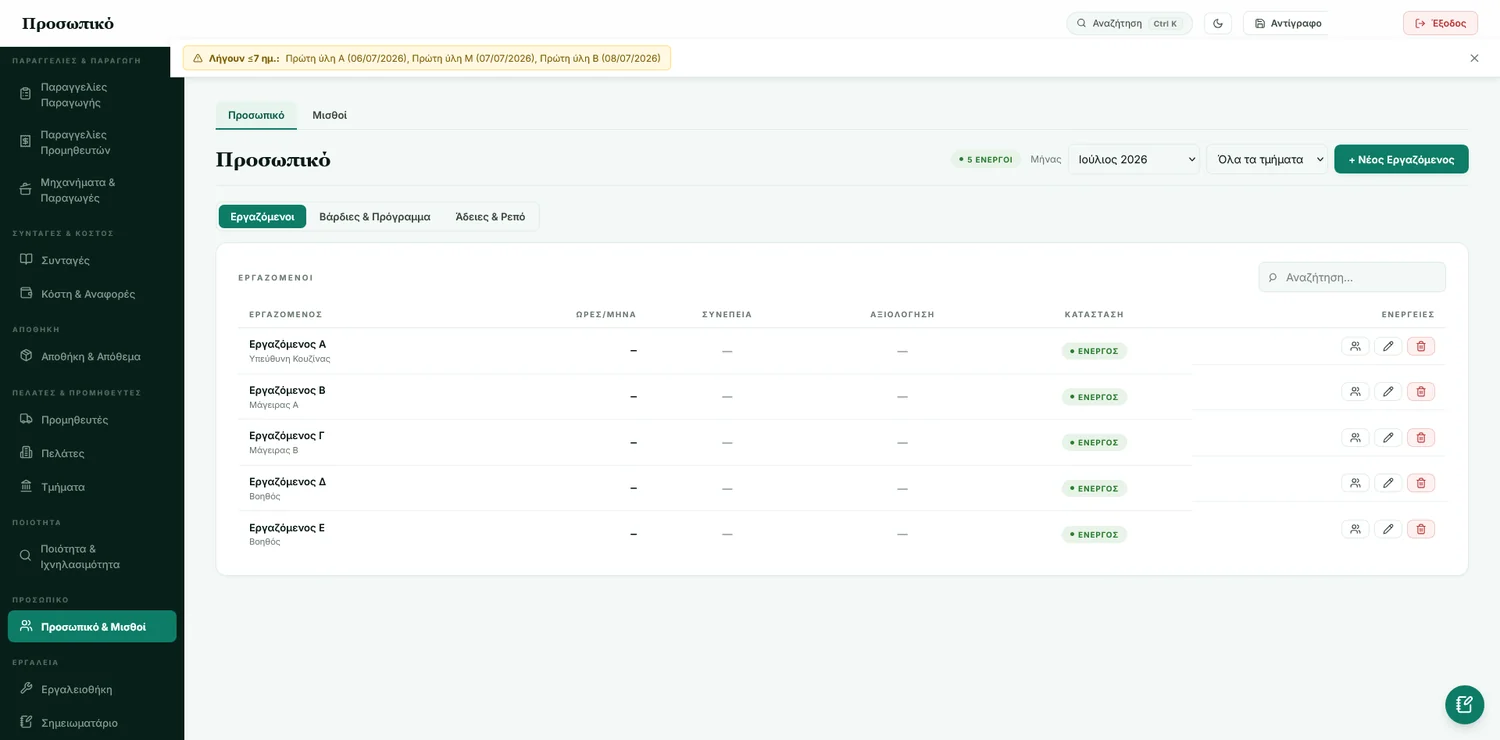Delete Εργαζόμενος Ε with the trash icon
The height and width of the screenshot is (740, 1500).
[1421, 529]
